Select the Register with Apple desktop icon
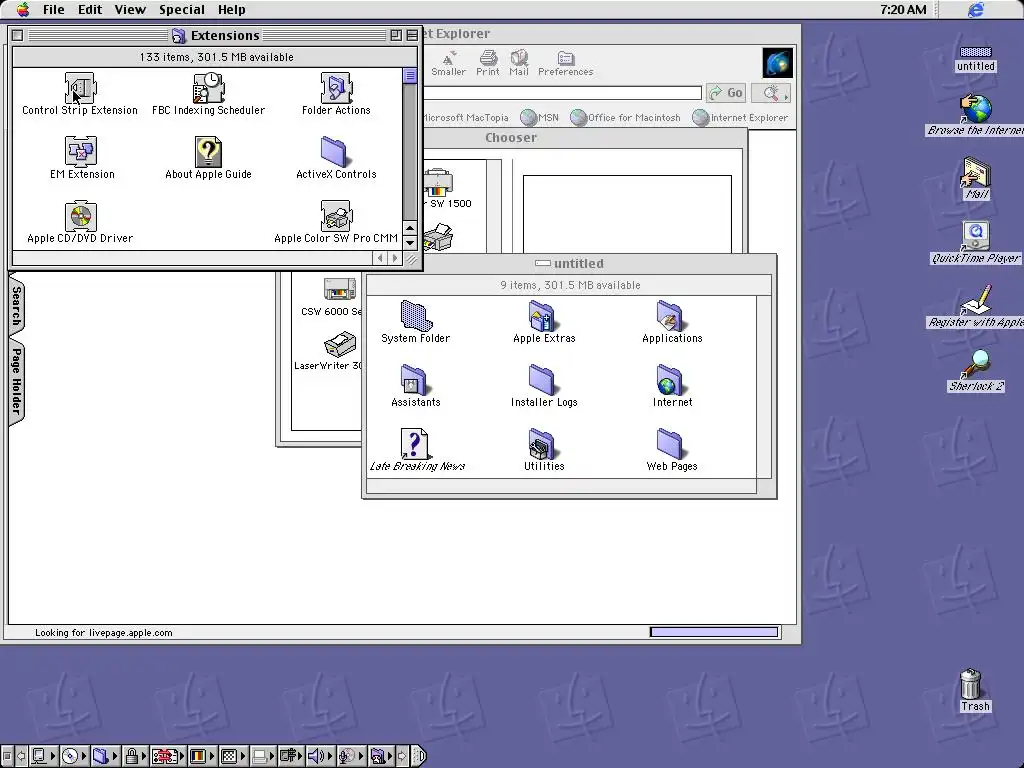The width and height of the screenshot is (1024, 768). point(976,300)
